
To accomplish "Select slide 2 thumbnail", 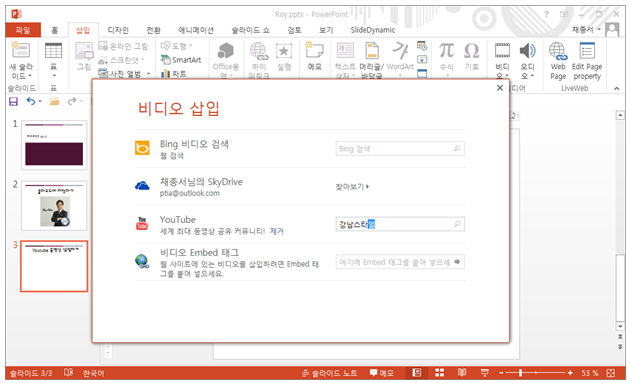I will coord(54,205).
